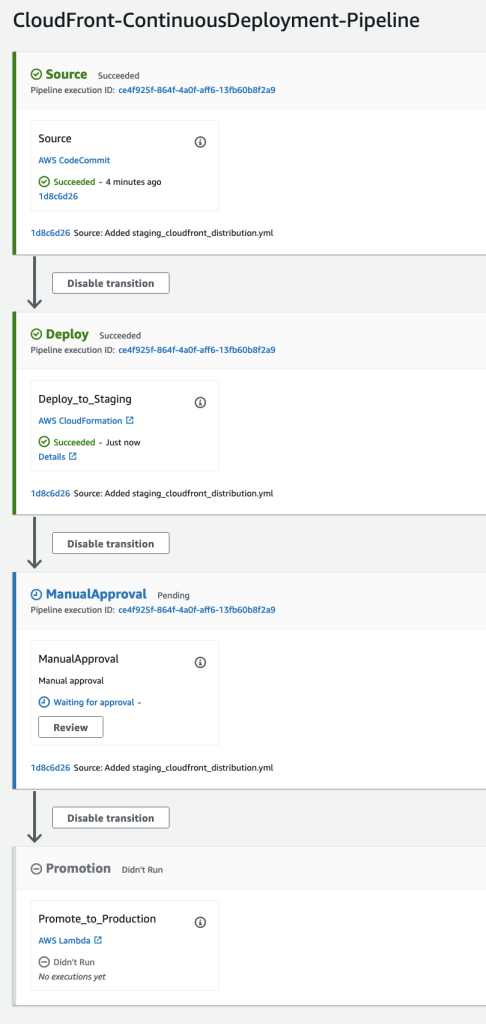Image resolution: width=486 pixels, height=1024 pixels.
Task: Open Details link in Deploy_to_Staging
Action: coord(52,456)
